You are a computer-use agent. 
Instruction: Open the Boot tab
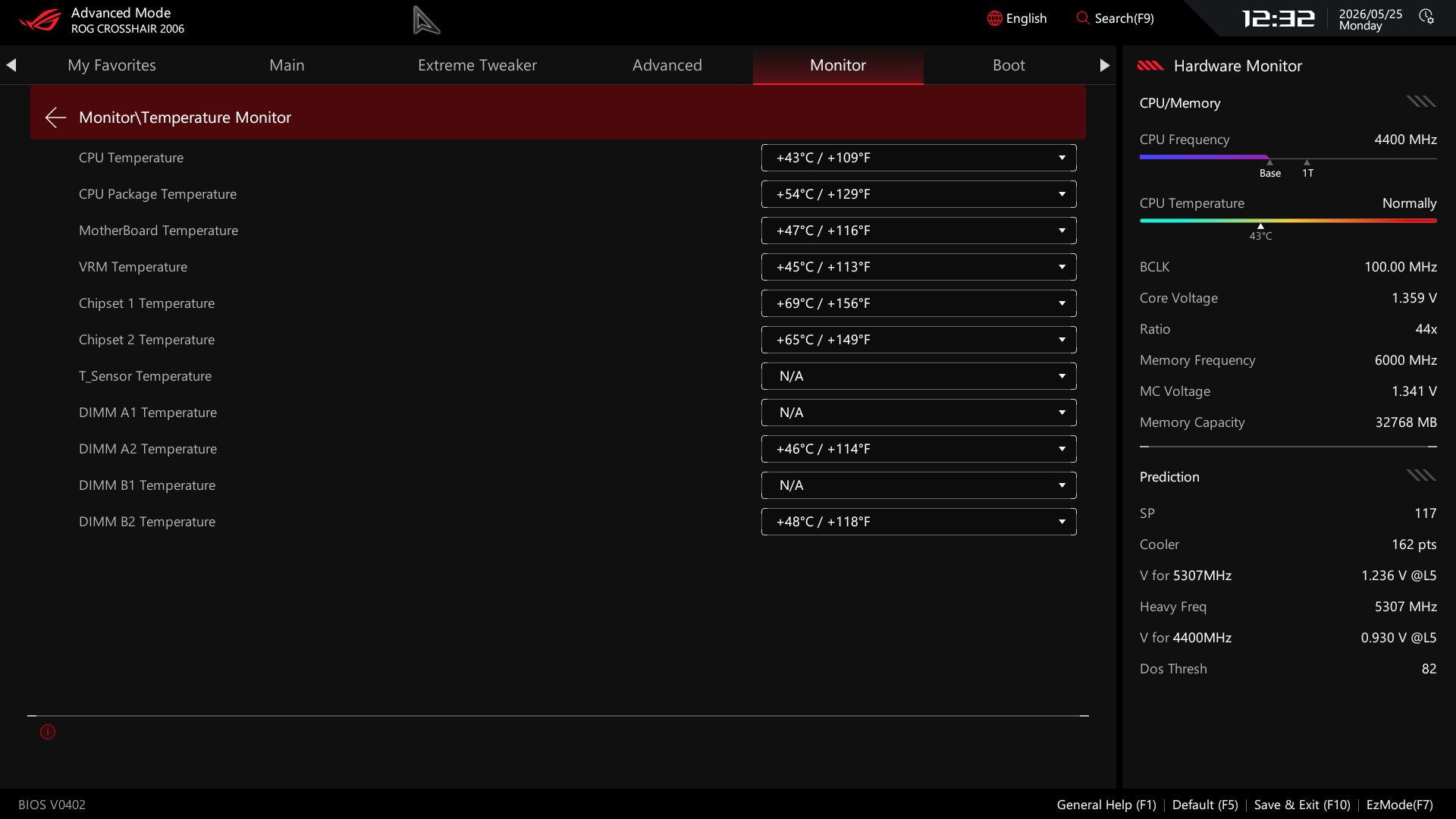pyautogui.click(x=1009, y=65)
